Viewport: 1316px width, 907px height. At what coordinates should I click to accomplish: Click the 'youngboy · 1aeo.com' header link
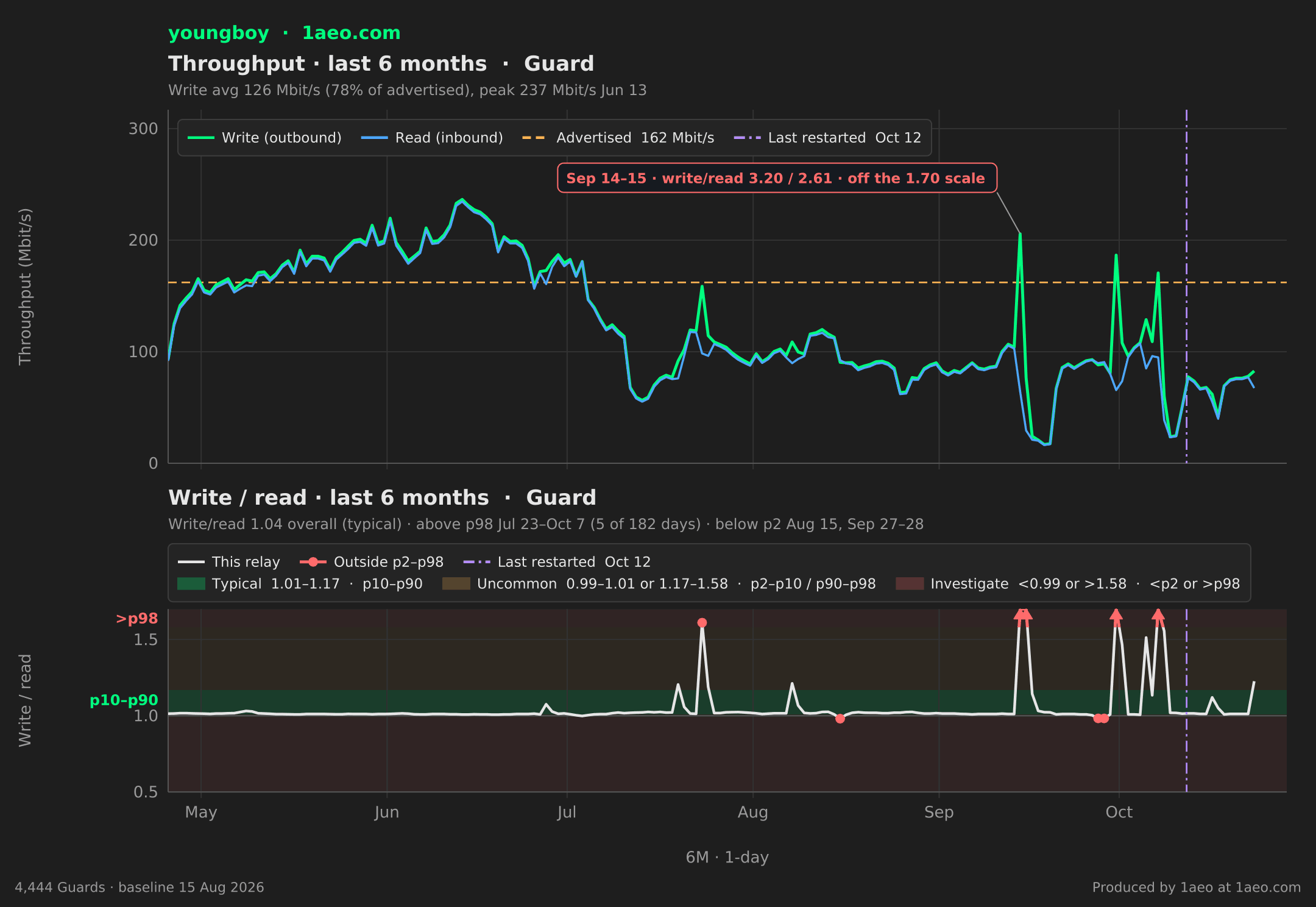pos(285,33)
